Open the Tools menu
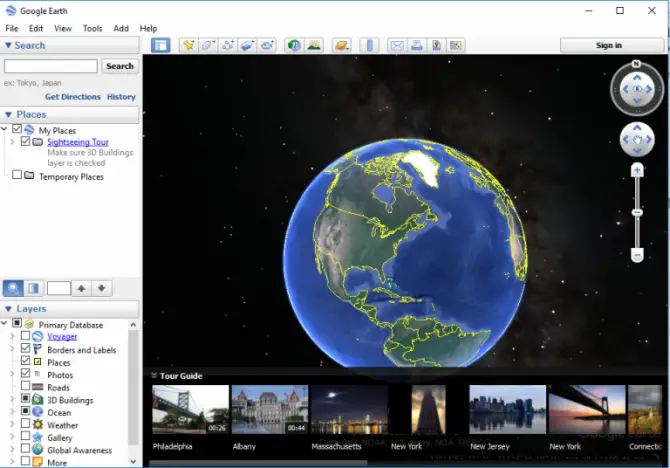 [x=92, y=28]
